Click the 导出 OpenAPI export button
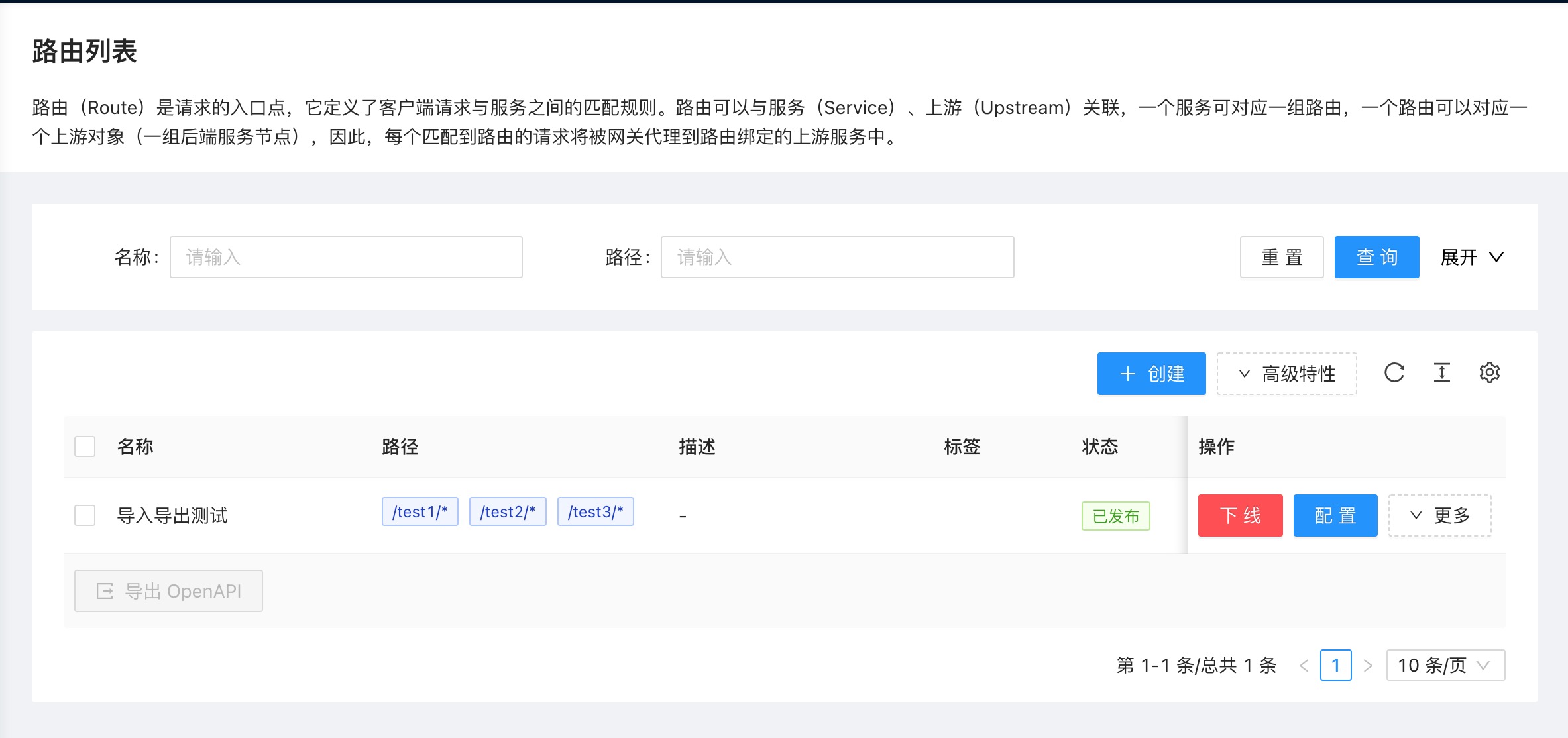1568x738 pixels. pyautogui.click(x=168, y=591)
